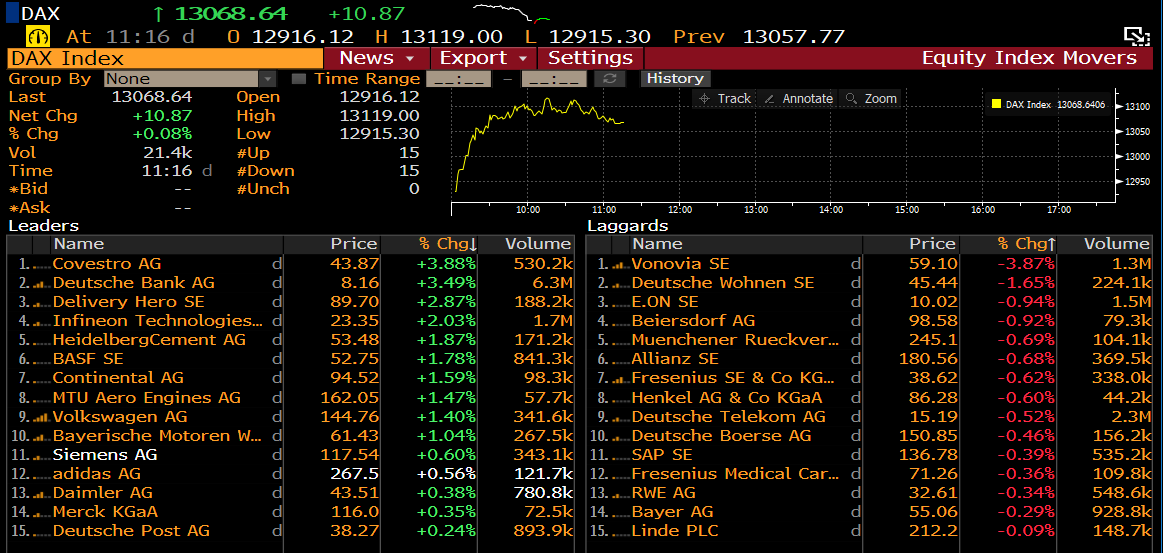Activate the chart Zoom magnifier tool
Image resolution: width=1163 pixels, height=553 pixels.
[x=871, y=99]
